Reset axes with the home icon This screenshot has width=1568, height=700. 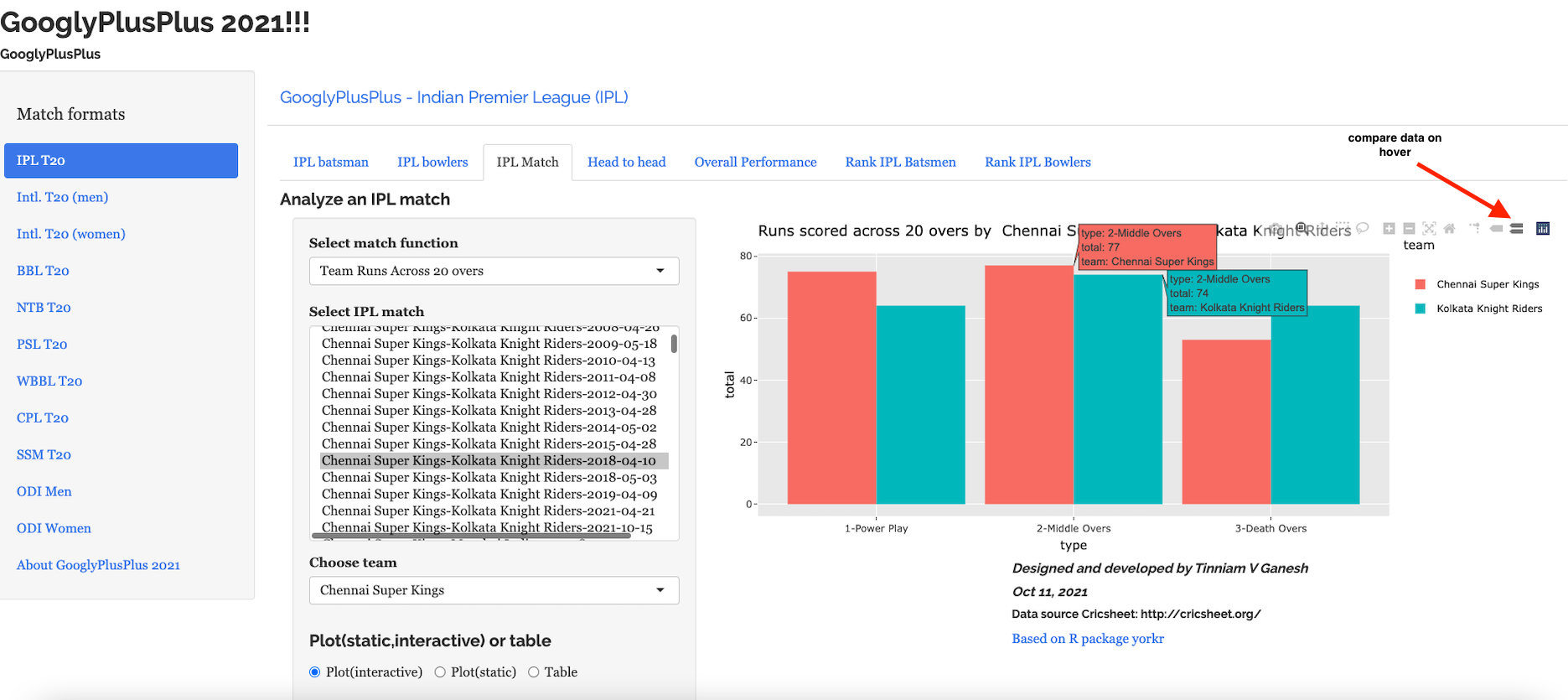[x=1449, y=229]
